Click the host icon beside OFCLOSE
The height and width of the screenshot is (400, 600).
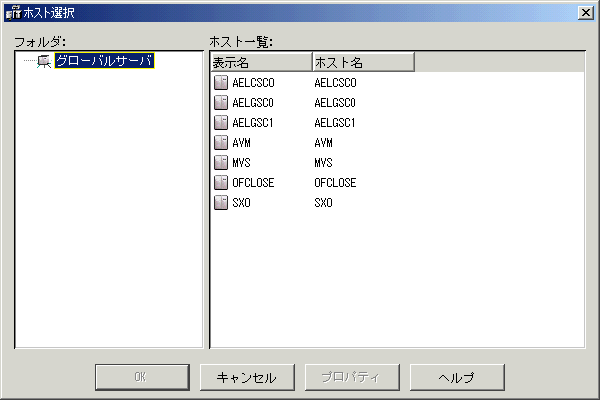click(x=221, y=183)
